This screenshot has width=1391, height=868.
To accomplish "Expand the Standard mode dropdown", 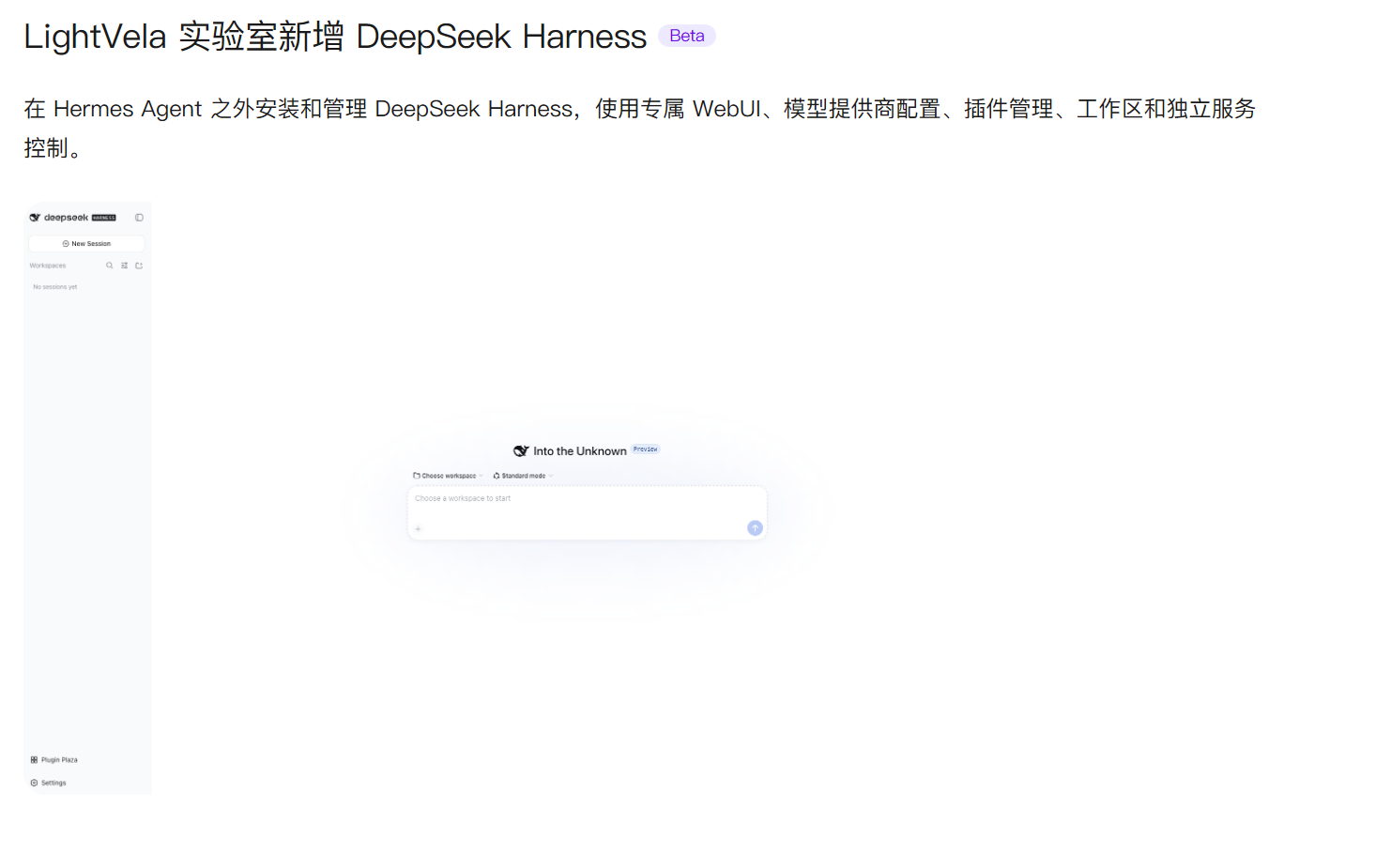I will point(524,476).
